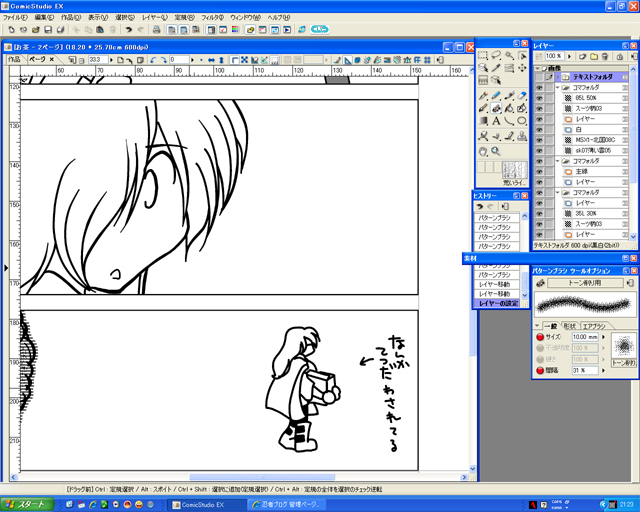Screen dimensions: 640x512
Task: Hide the MSX1-北国08C layer
Action: tap(539, 140)
